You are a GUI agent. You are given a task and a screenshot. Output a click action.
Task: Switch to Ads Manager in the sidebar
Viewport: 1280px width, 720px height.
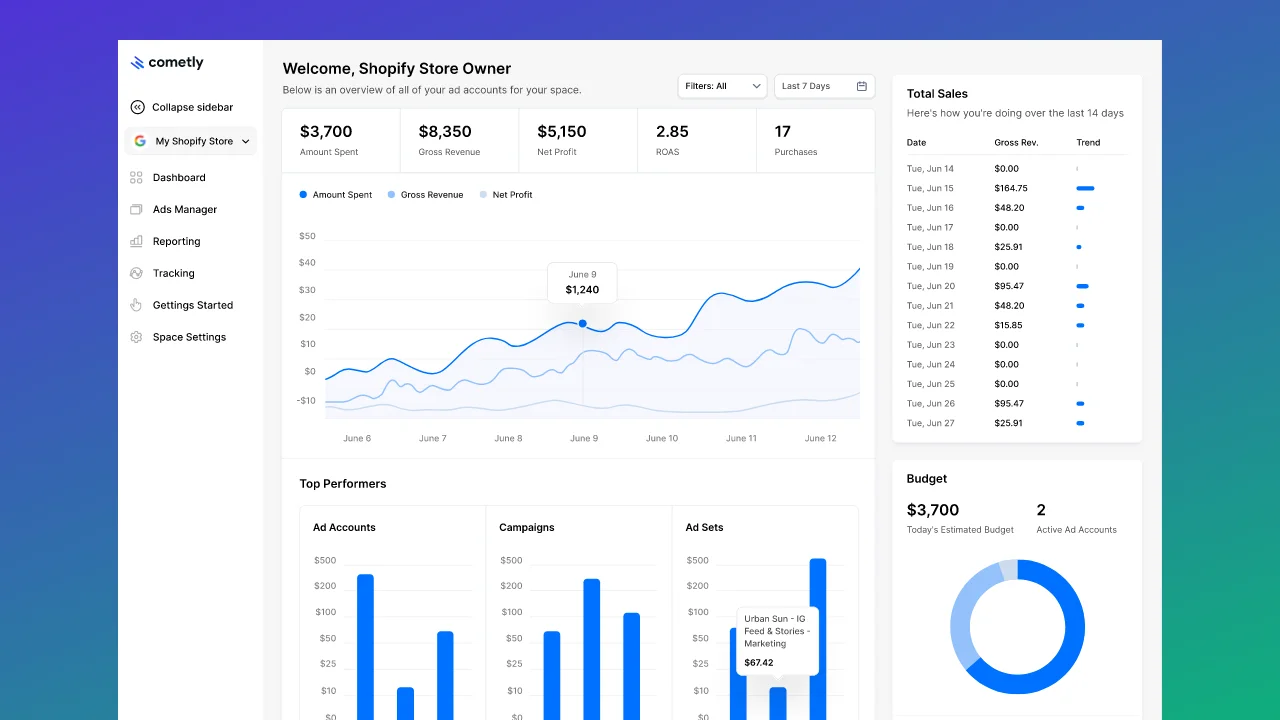pyautogui.click(x=184, y=209)
